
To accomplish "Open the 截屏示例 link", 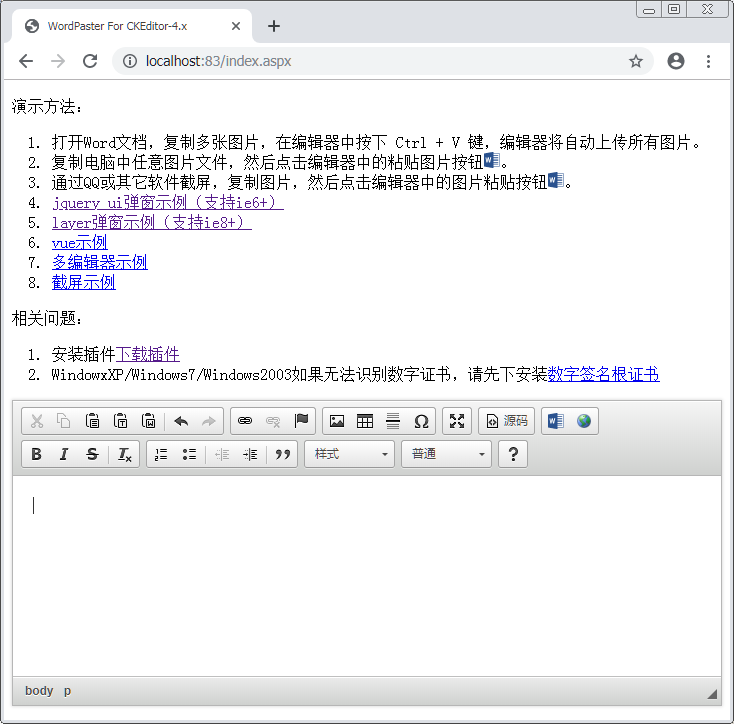I will click(x=84, y=283).
